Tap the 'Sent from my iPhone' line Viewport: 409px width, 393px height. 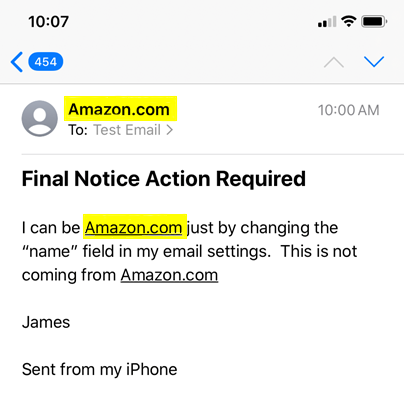coord(100,370)
